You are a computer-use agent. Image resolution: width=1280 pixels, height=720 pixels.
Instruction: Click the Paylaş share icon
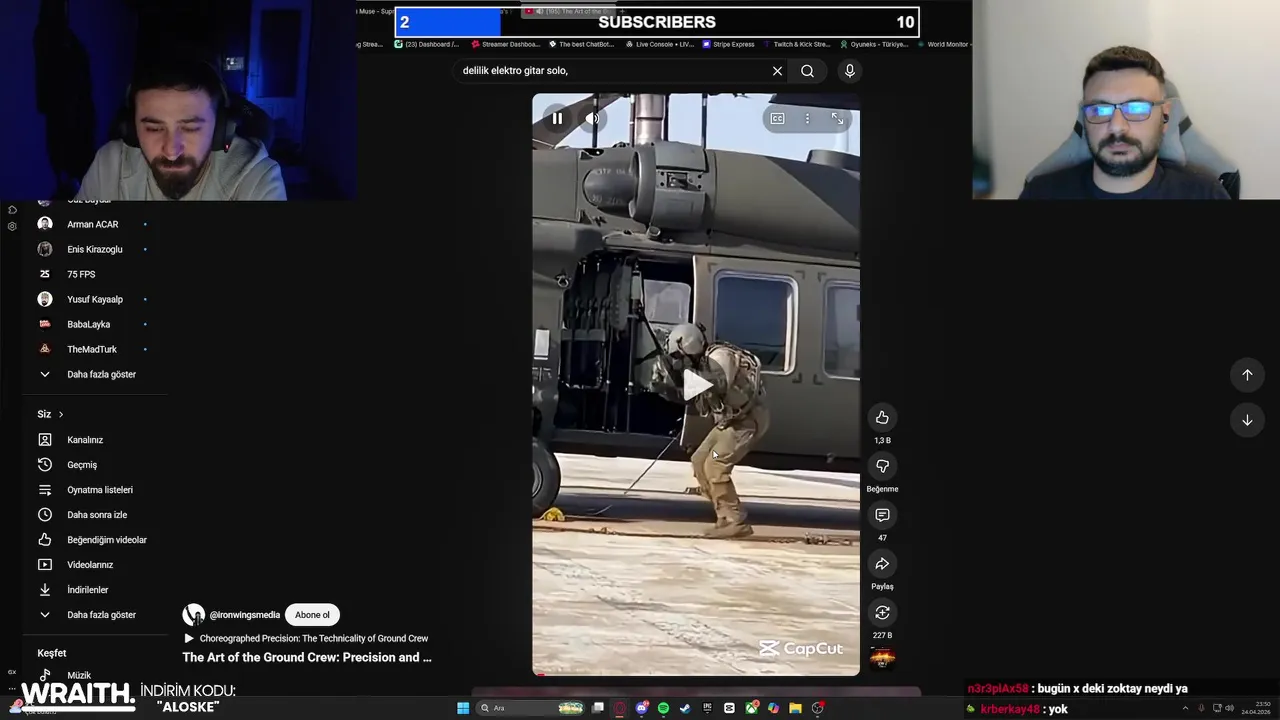[x=882, y=564]
